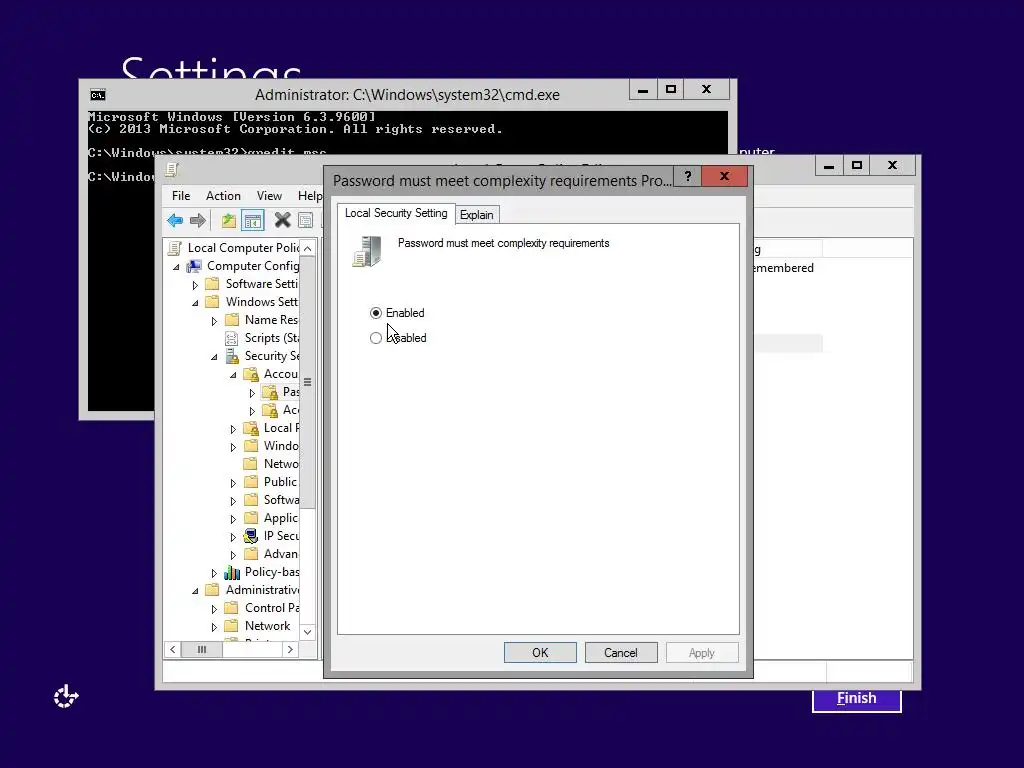Click the grey Forward arrow toolbar icon

[x=198, y=221]
